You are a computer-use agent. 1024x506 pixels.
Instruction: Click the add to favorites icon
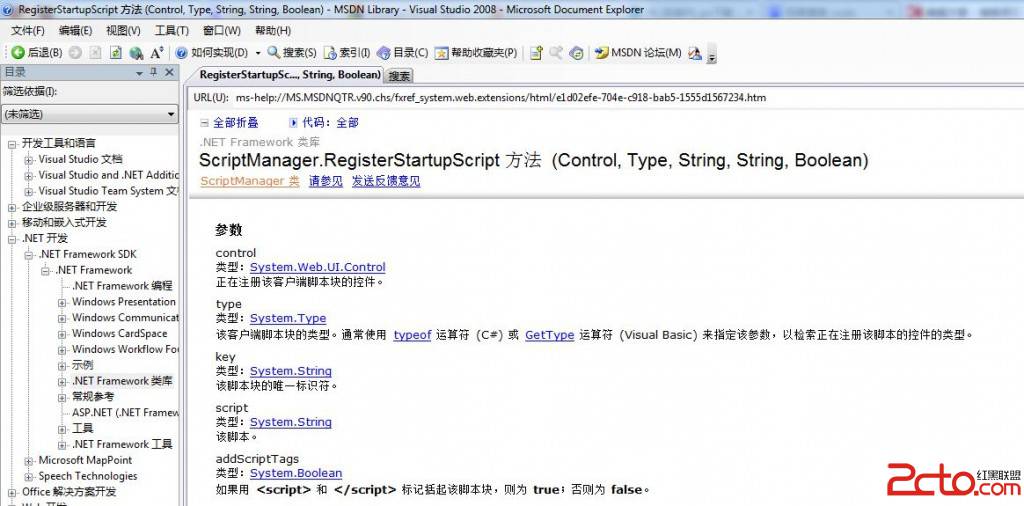click(x=536, y=53)
